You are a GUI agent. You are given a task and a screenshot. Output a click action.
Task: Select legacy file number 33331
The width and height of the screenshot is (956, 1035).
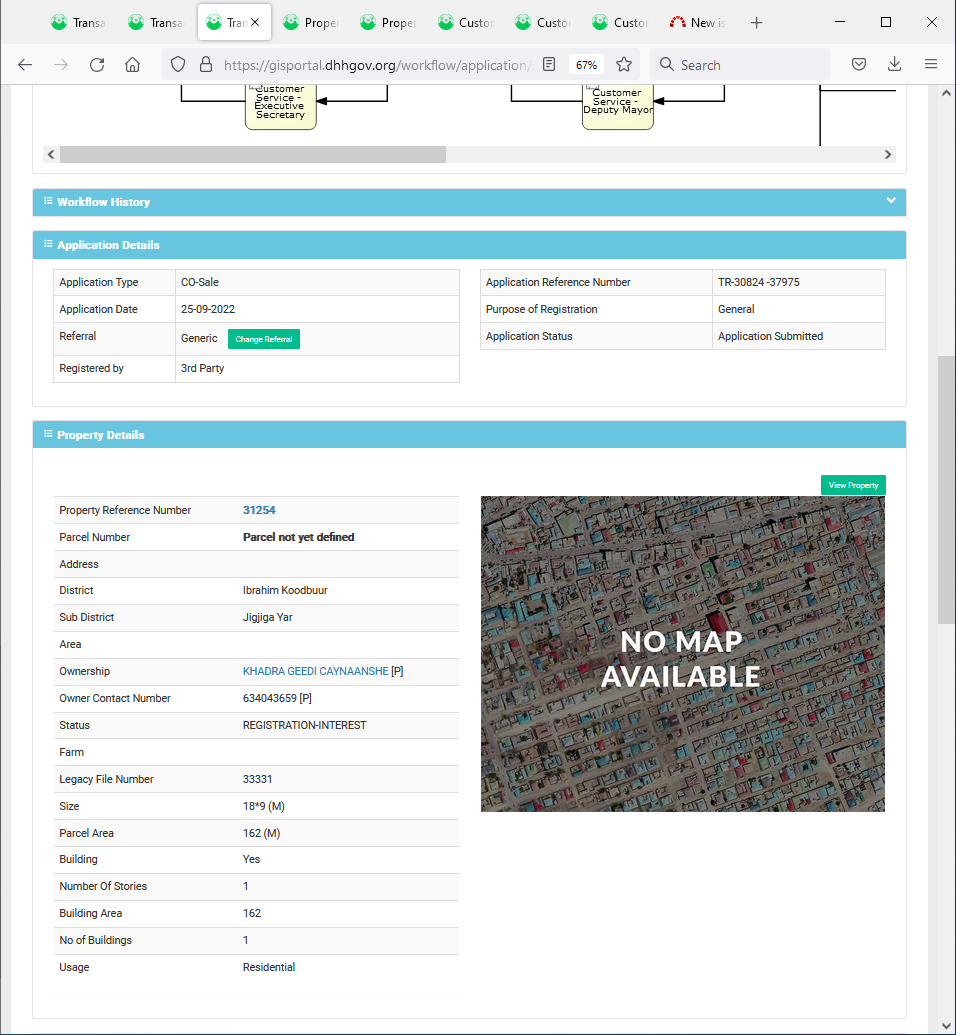click(257, 780)
